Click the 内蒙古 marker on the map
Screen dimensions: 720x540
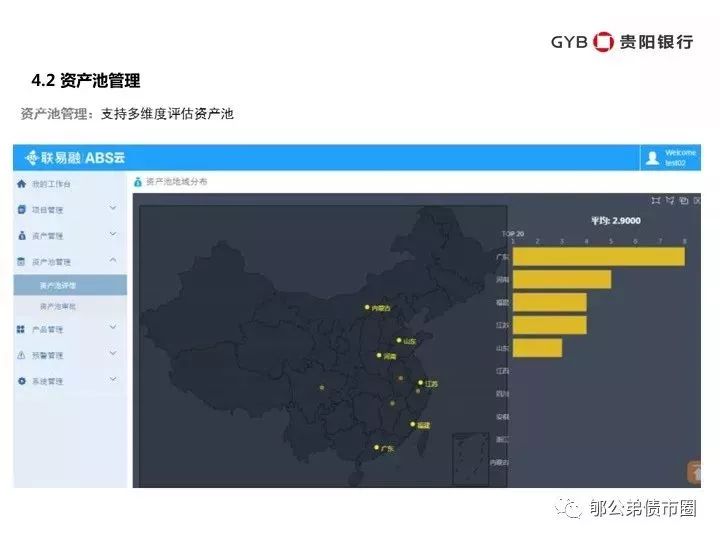[x=367, y=307]
